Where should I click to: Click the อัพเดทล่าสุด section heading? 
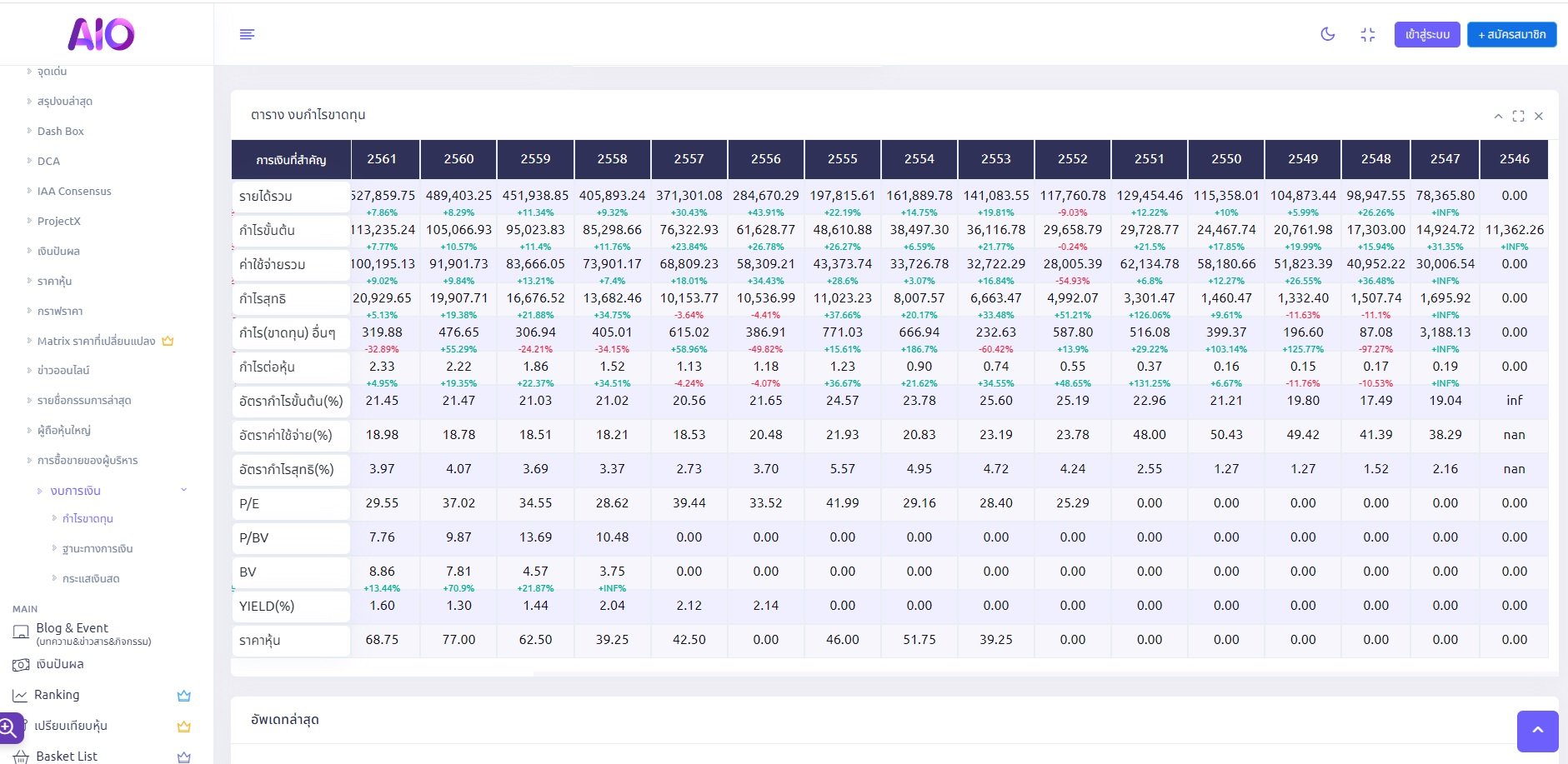click(285, 720)
